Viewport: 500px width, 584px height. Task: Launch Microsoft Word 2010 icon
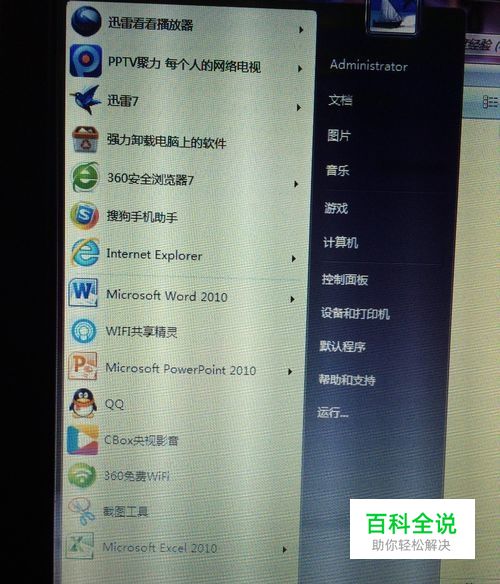(83, 292)
